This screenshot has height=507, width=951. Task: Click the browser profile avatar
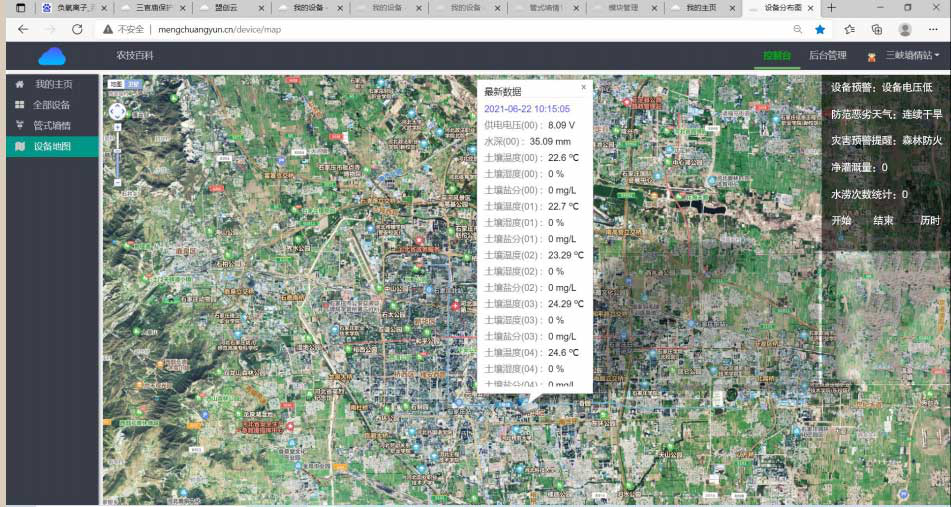tap(905, 30)
